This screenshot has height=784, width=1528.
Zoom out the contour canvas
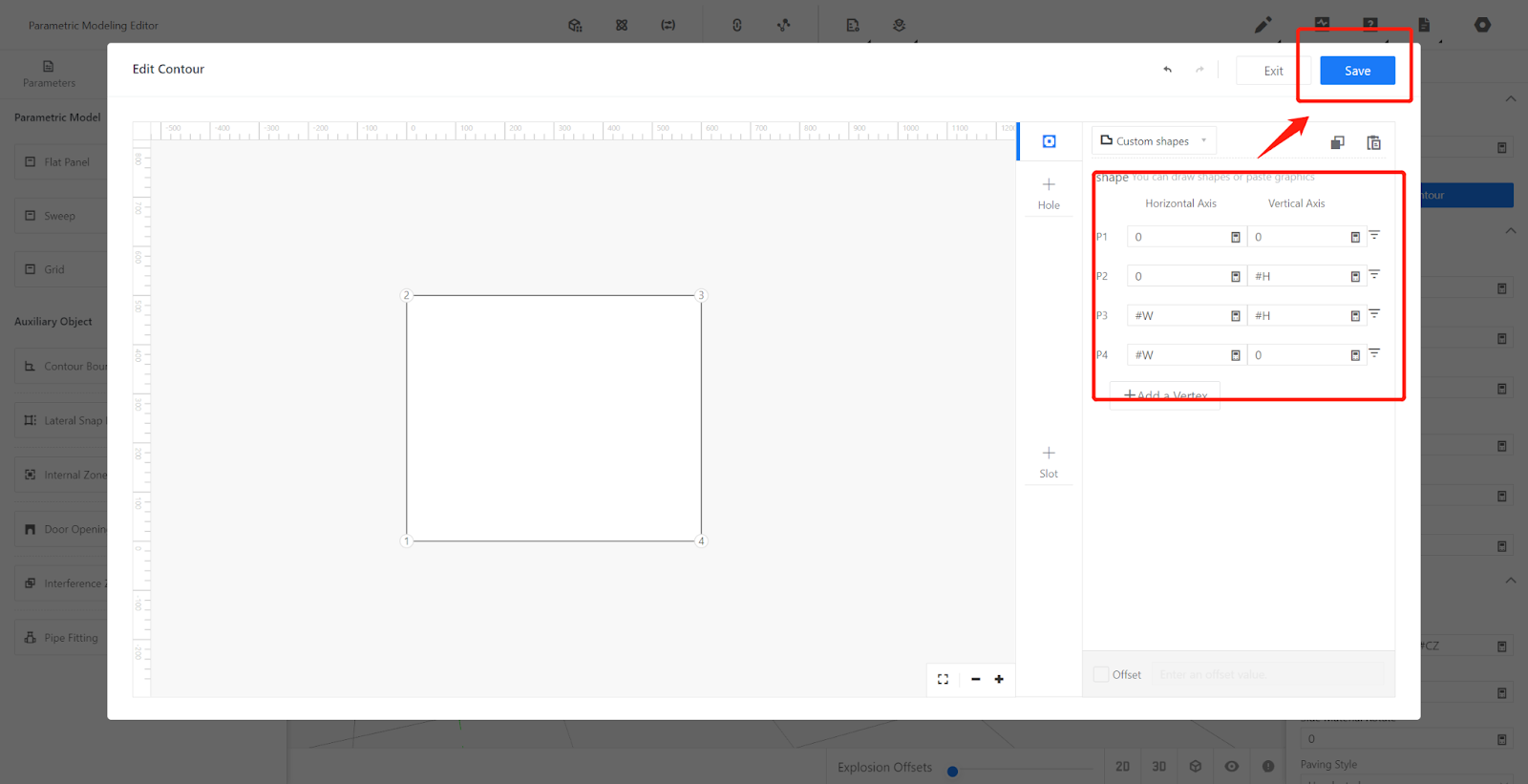pos(975,679)
